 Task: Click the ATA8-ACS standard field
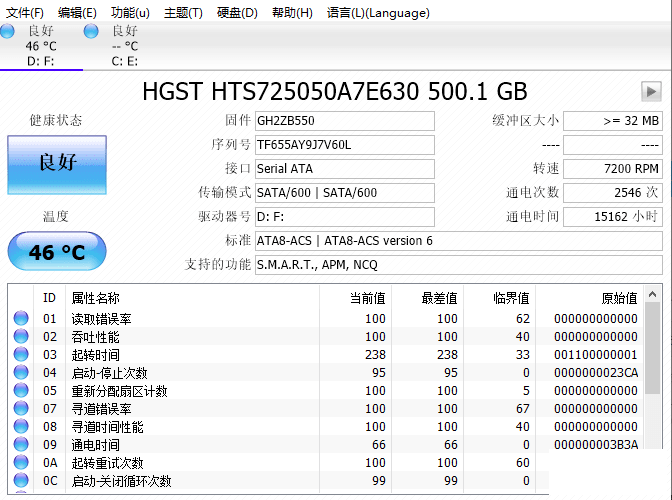pyautogui.click(x=459, y=241)
